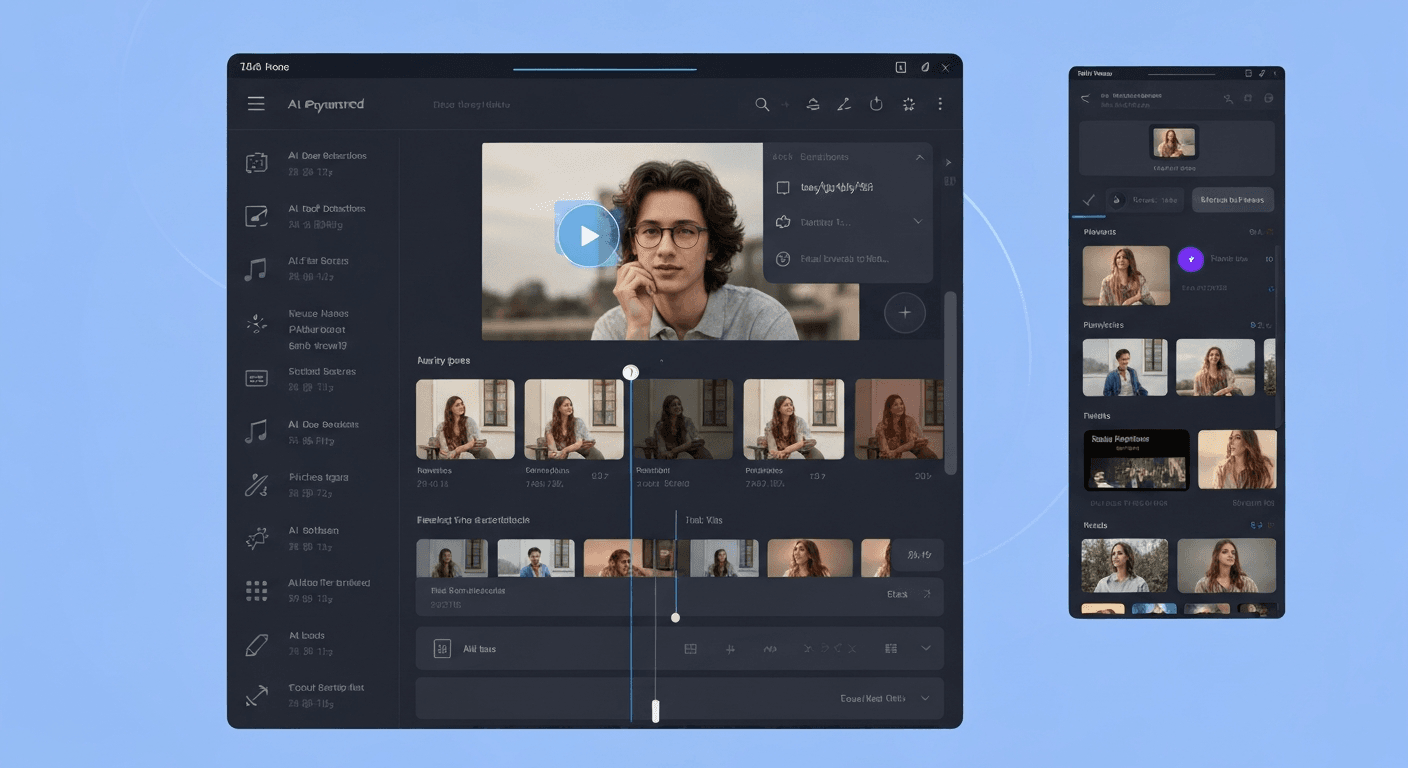Open the search icon in the top toolbar
This screenshot has width=1408, height=768.
762,103
